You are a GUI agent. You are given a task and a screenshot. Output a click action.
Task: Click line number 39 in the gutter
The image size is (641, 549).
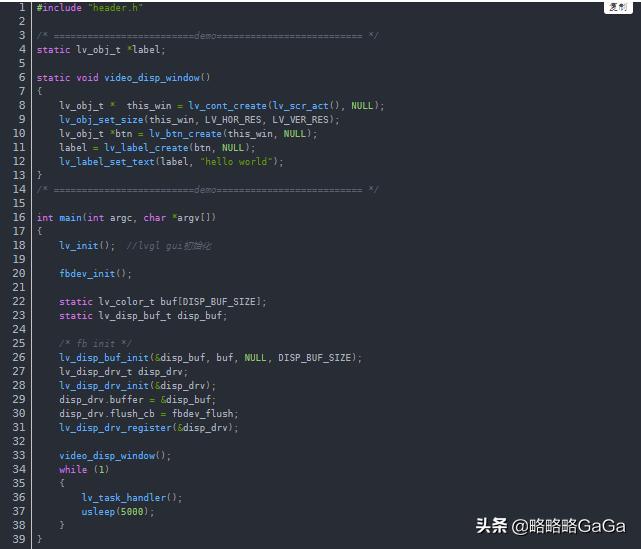click(19, 539)
